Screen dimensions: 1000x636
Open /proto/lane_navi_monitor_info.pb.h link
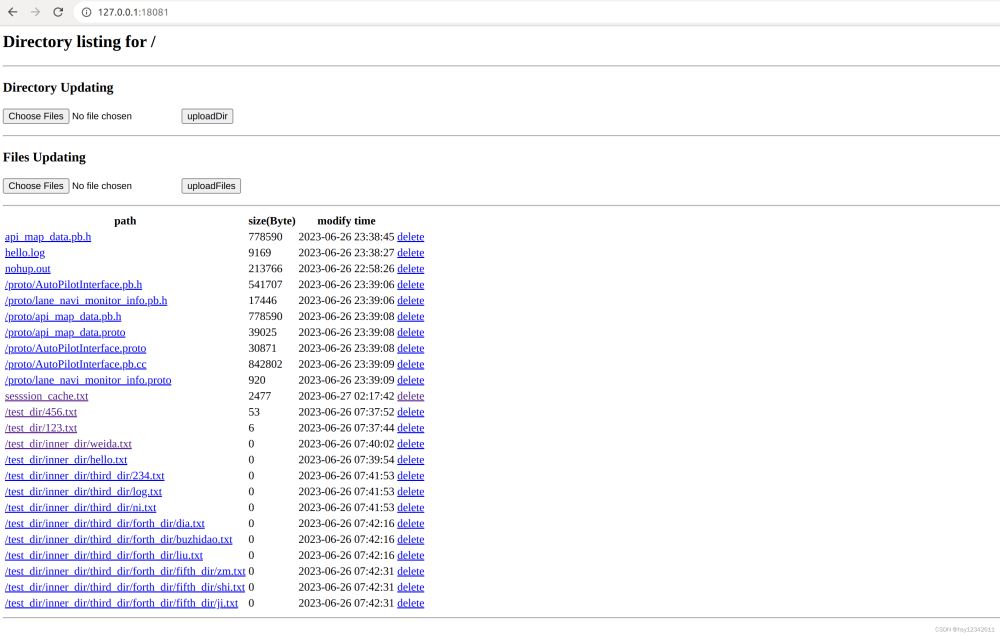coord(86,300)
